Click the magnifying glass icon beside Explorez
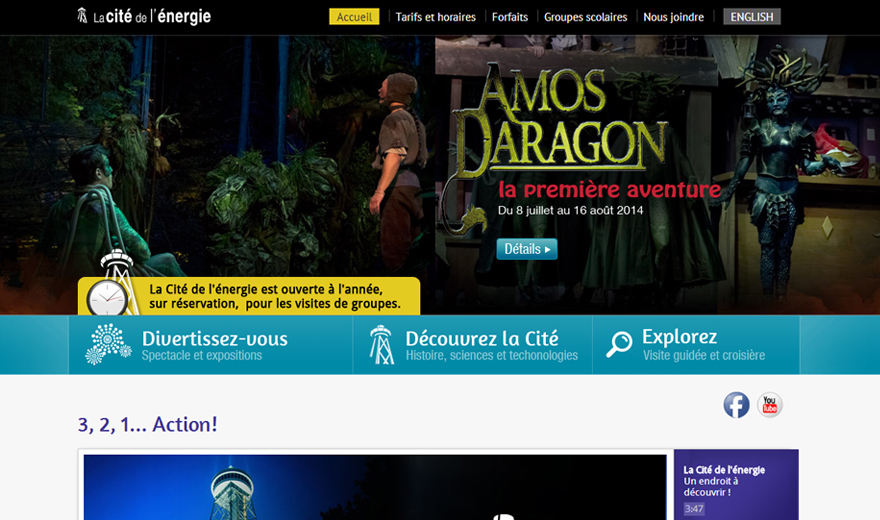Screen dimensions: 880x520 pos(618,344)
